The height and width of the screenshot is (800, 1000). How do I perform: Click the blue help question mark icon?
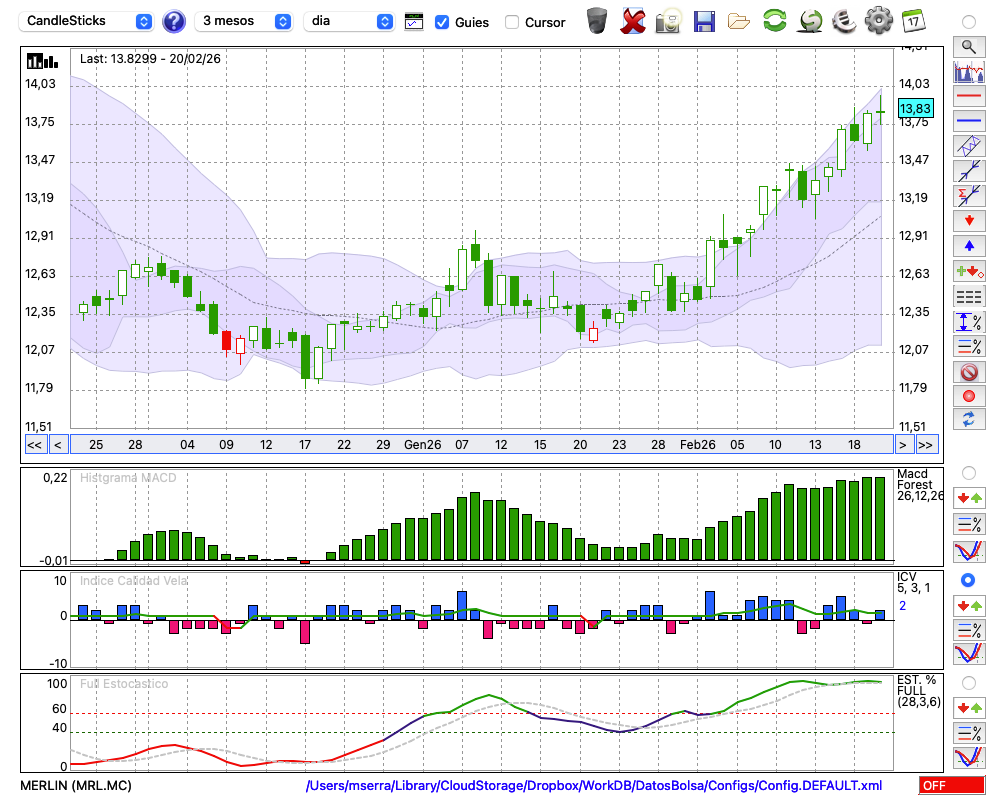(174, 21)
